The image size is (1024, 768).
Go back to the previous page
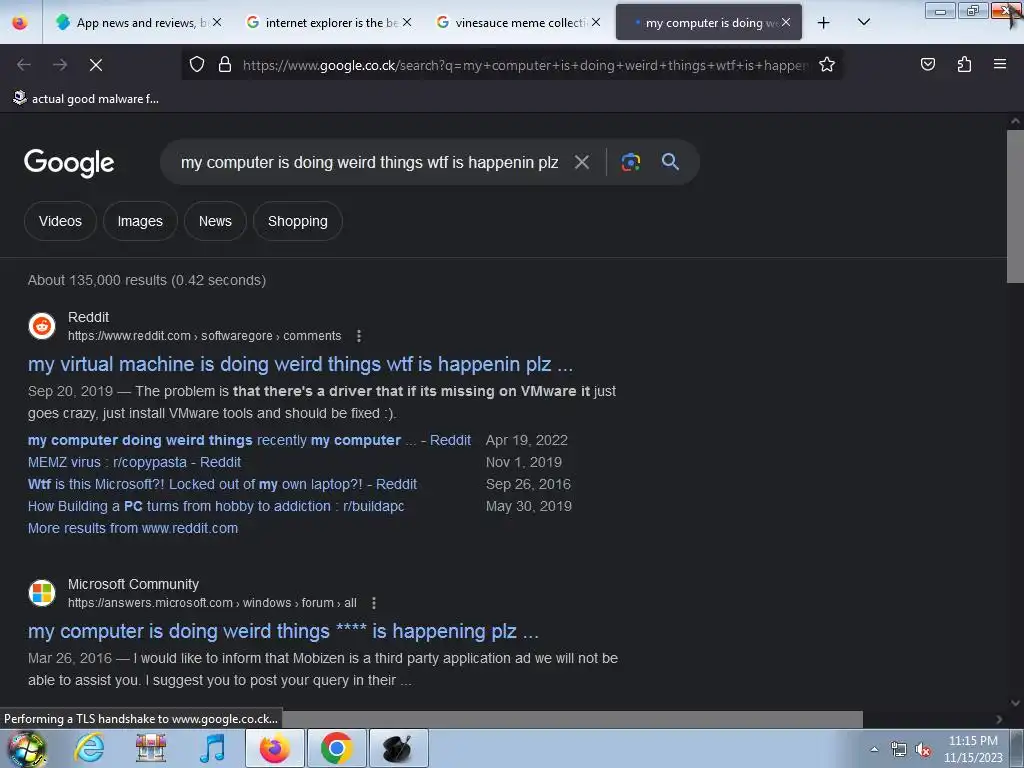coord(24,65)
